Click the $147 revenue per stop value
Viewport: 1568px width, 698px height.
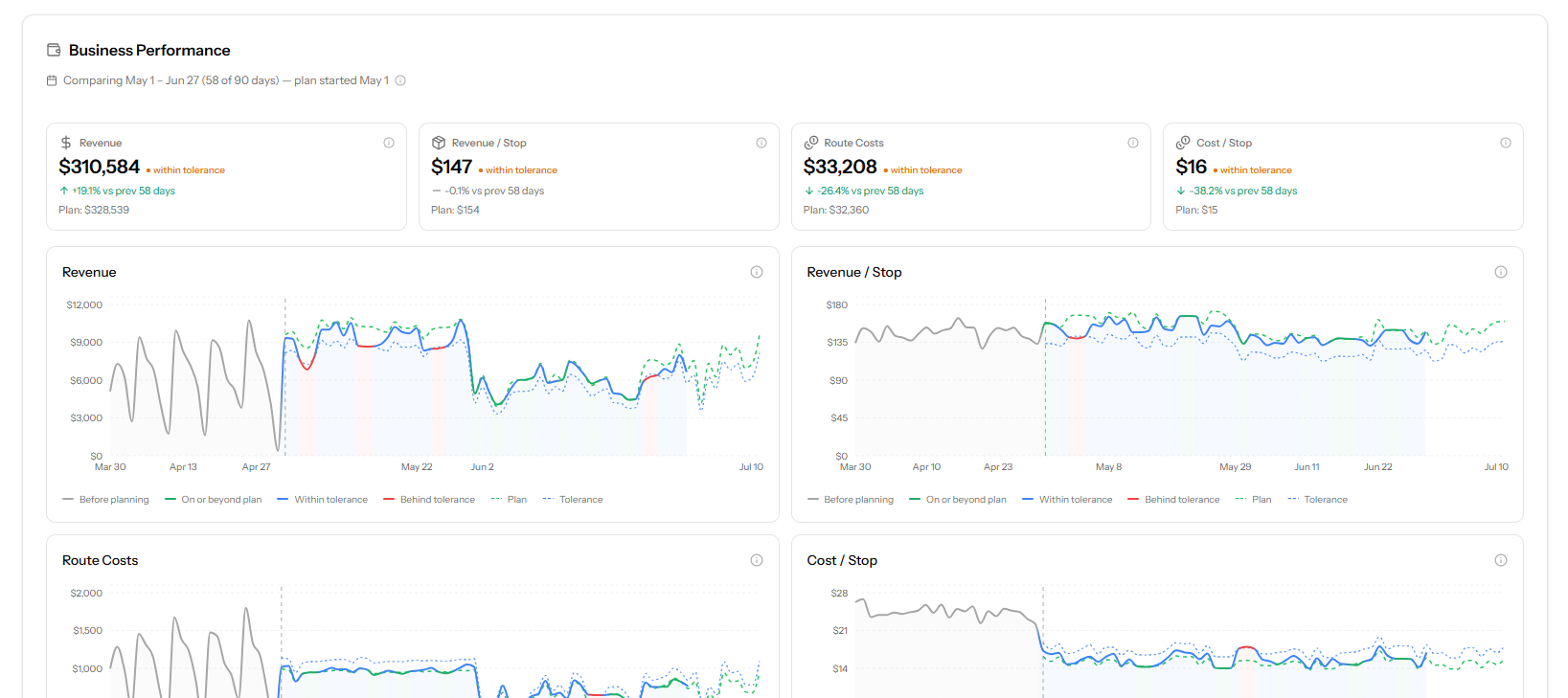[x=452, y=167]
